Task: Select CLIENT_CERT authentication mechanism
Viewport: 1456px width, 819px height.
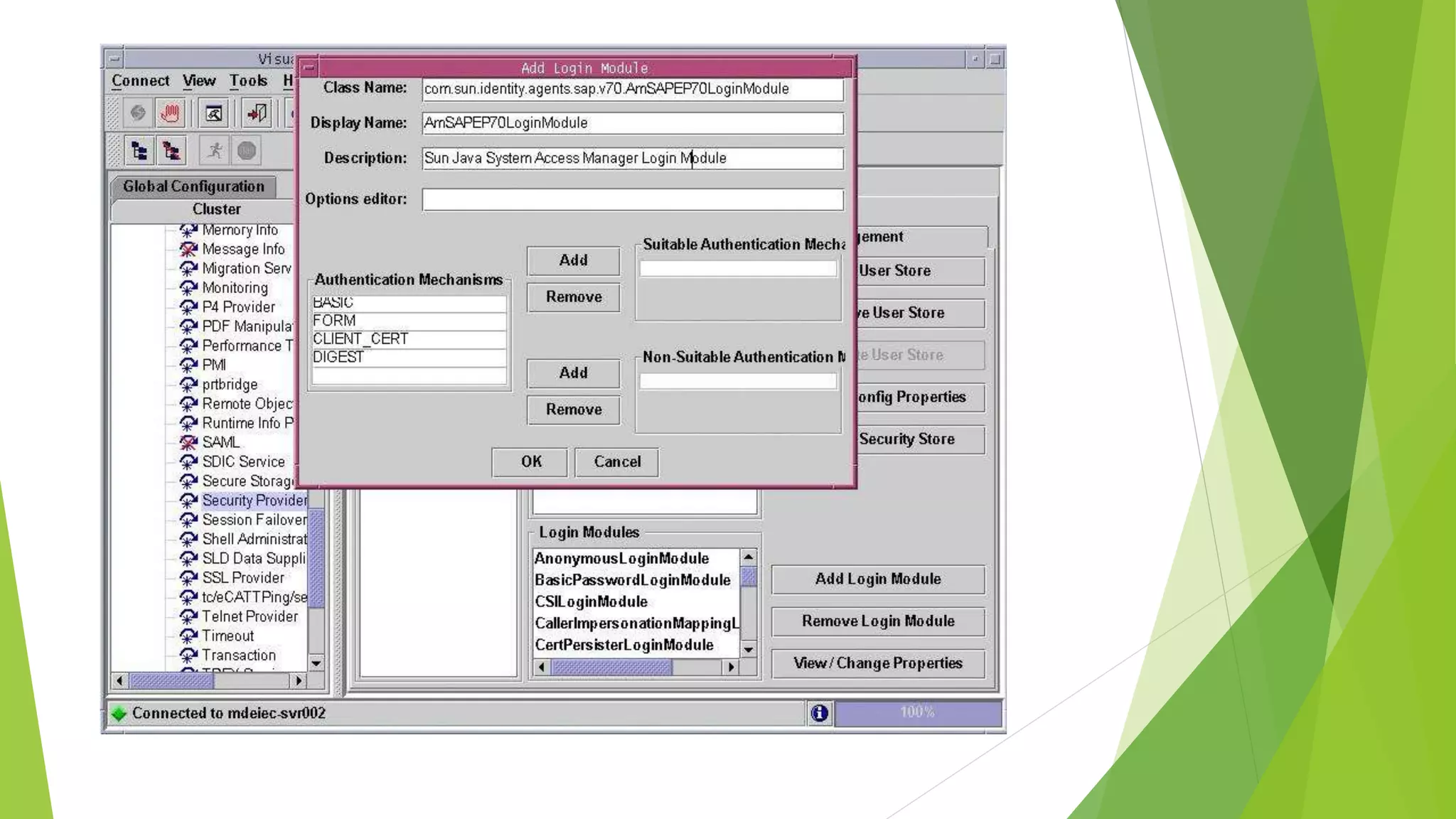Action: [360, 339]
